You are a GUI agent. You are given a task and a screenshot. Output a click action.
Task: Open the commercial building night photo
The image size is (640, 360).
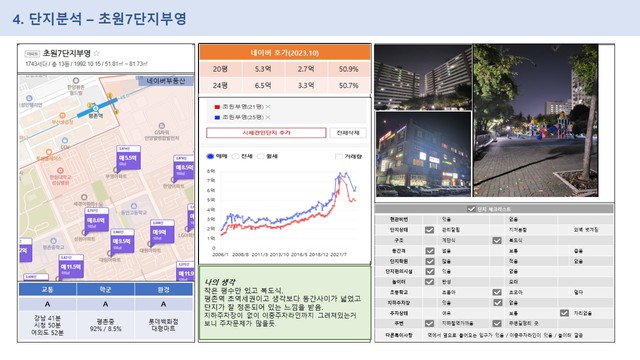click(x=423, y=154)
